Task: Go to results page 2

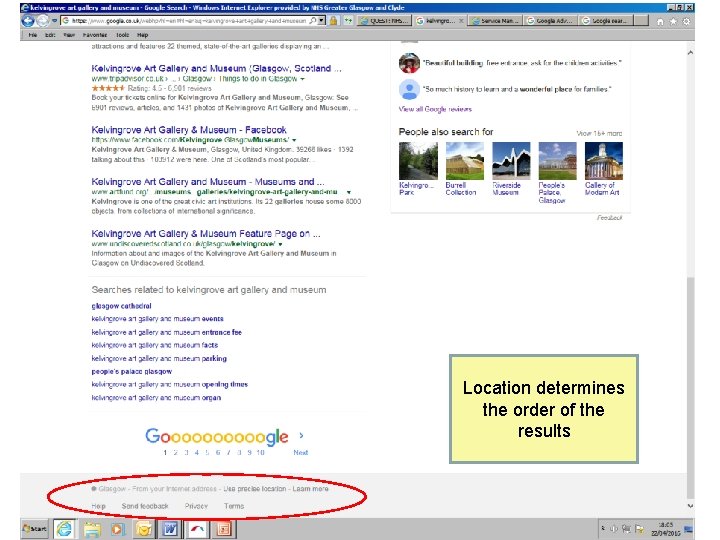Action: coord(175,452)
